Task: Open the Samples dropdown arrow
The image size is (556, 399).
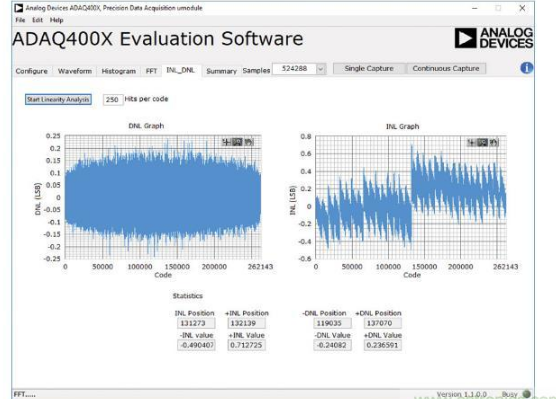Action: click(321, 69)
